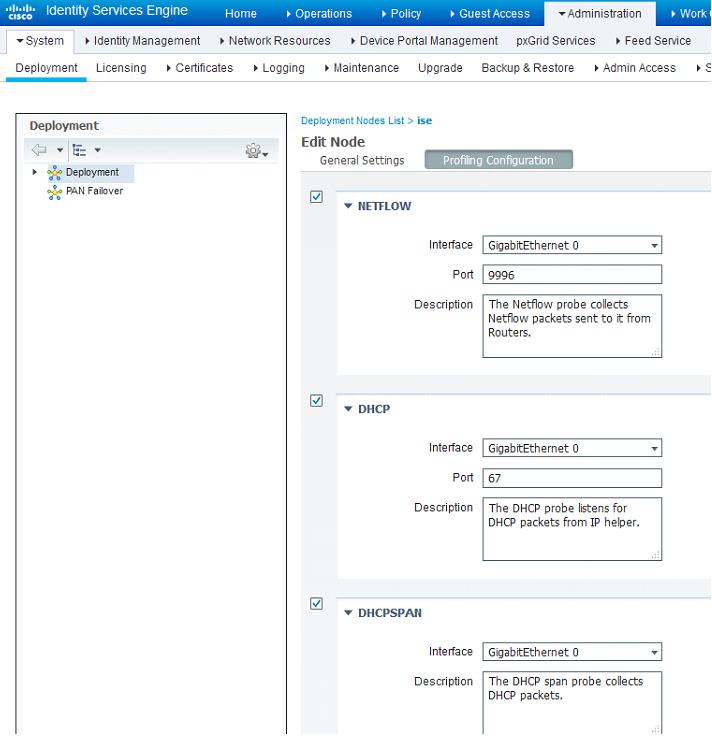712x739 pixels.
Task: Open the Work Centers menu
Action: pyautogui.click(x=690, y=14)
